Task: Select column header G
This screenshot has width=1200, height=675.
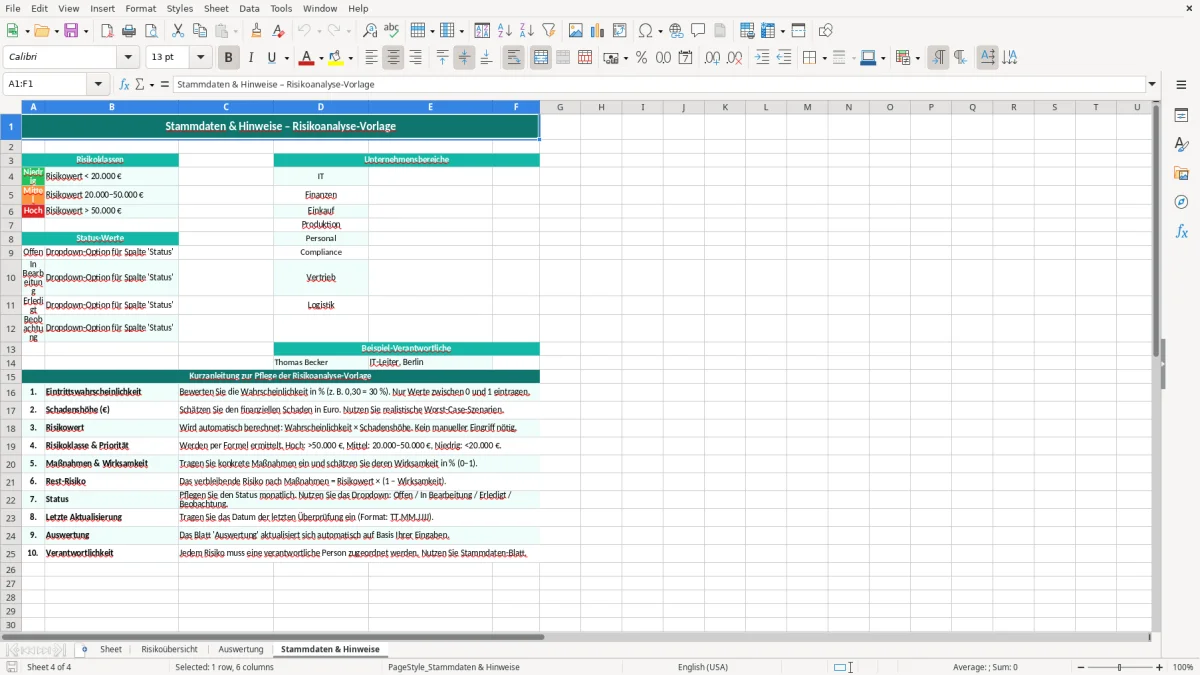Action: [x=560, y=107]
